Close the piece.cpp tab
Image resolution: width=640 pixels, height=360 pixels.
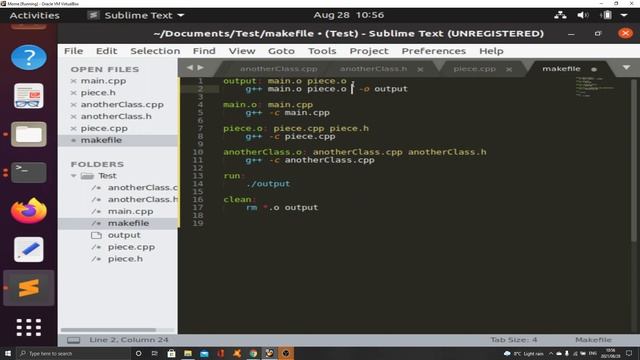(509, 69)
